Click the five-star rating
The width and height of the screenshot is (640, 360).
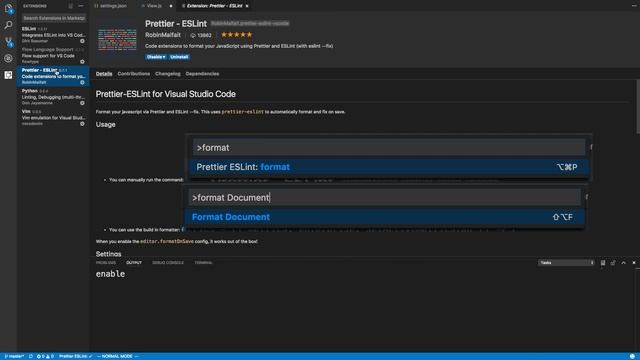tap(237, 35)
